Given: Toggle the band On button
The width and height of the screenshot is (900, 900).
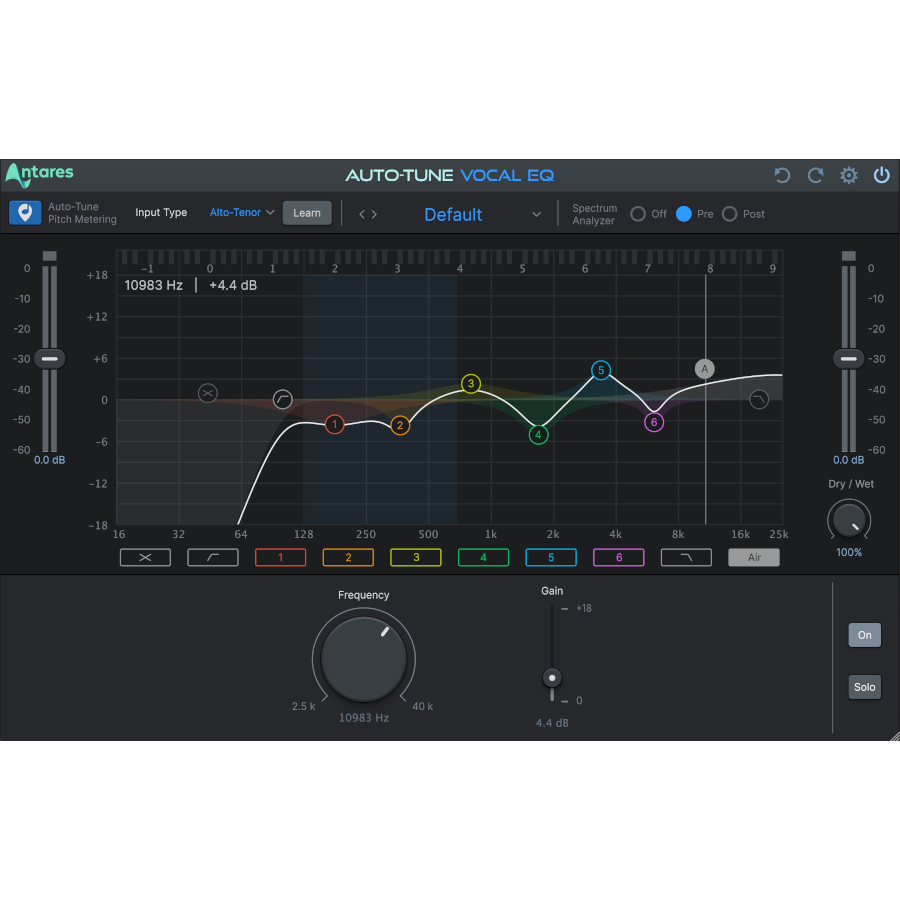Looking at the screenshot, I should 864,635.
